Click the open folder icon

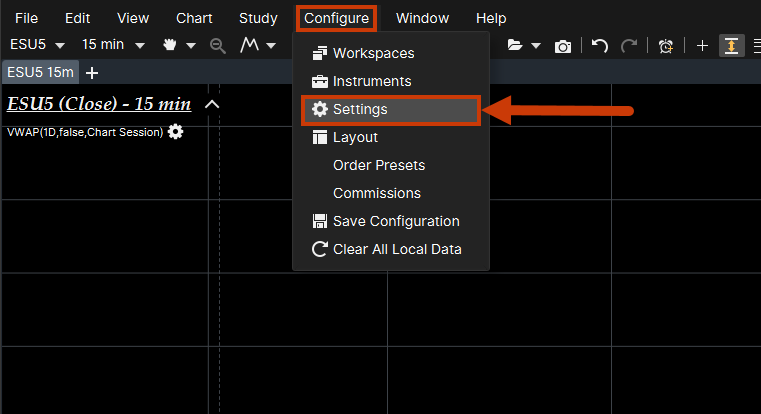515,46
